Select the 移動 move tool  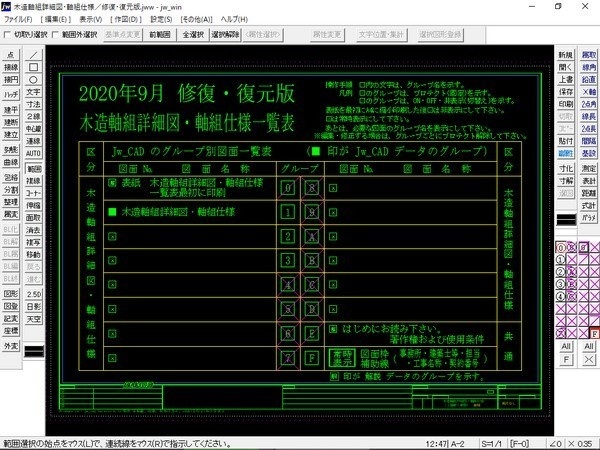click(x=33, y=254)
